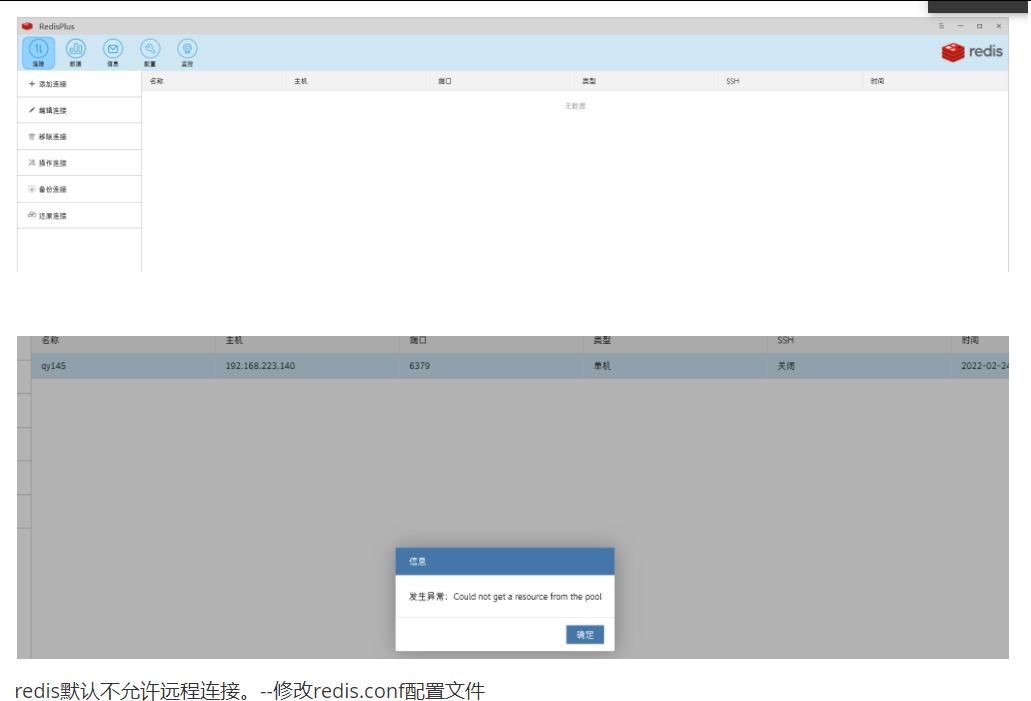Click the RedisPlus title bar hamburger menu icon
Screen dimensions: 1031x701
(x=941, y=26)
